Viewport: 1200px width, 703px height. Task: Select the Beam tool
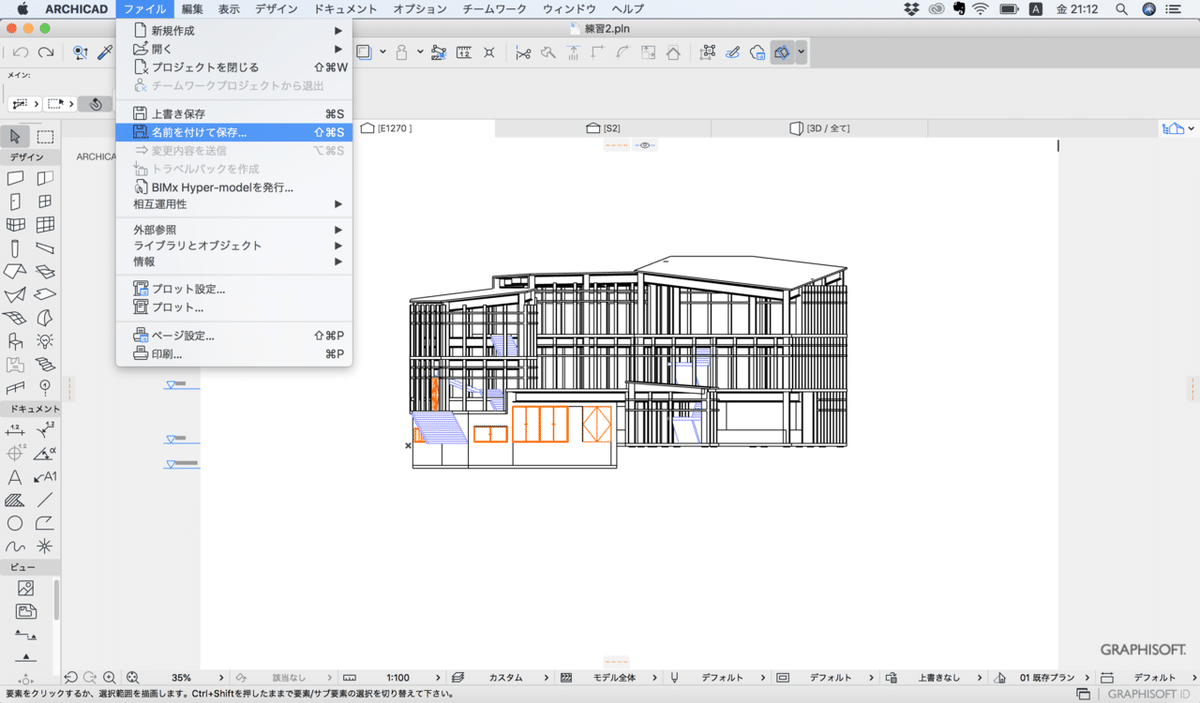pos(45,247)
